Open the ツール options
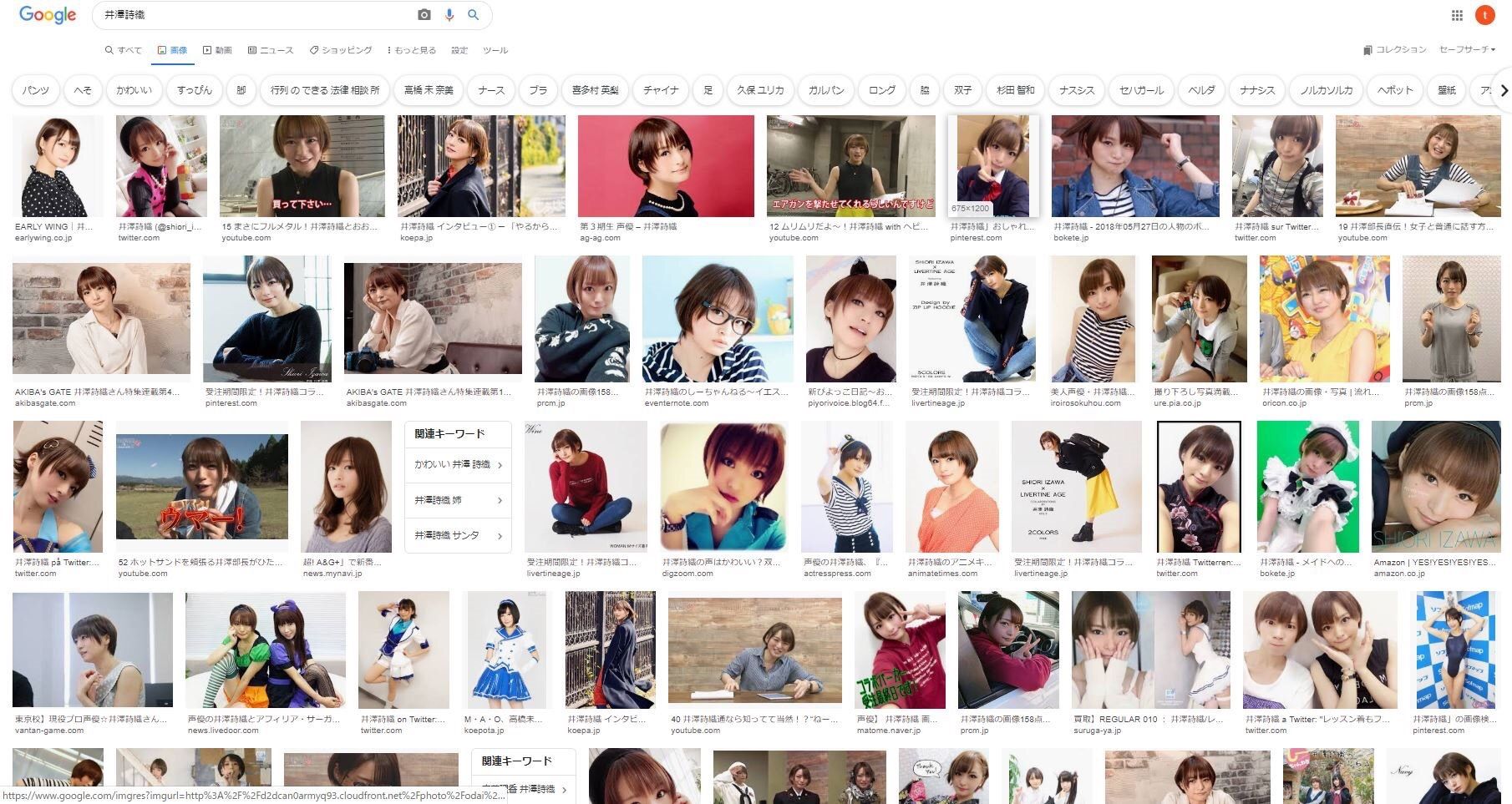This screenshot has height=804, width=1512. point(495,50)
